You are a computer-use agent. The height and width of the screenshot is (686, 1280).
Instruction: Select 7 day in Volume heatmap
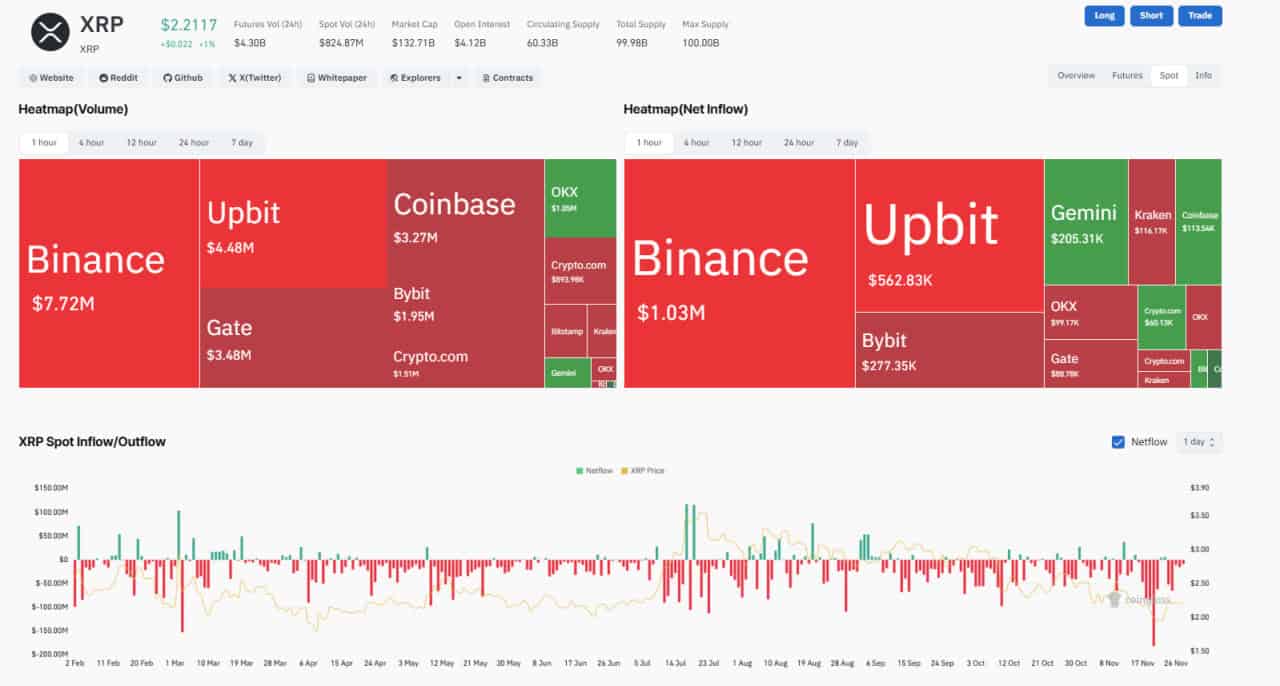[241, 143]
